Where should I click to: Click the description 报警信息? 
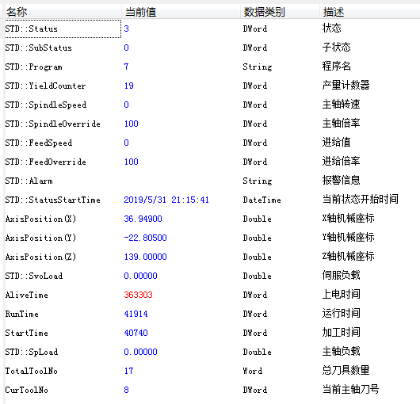[x=341, y=180]
